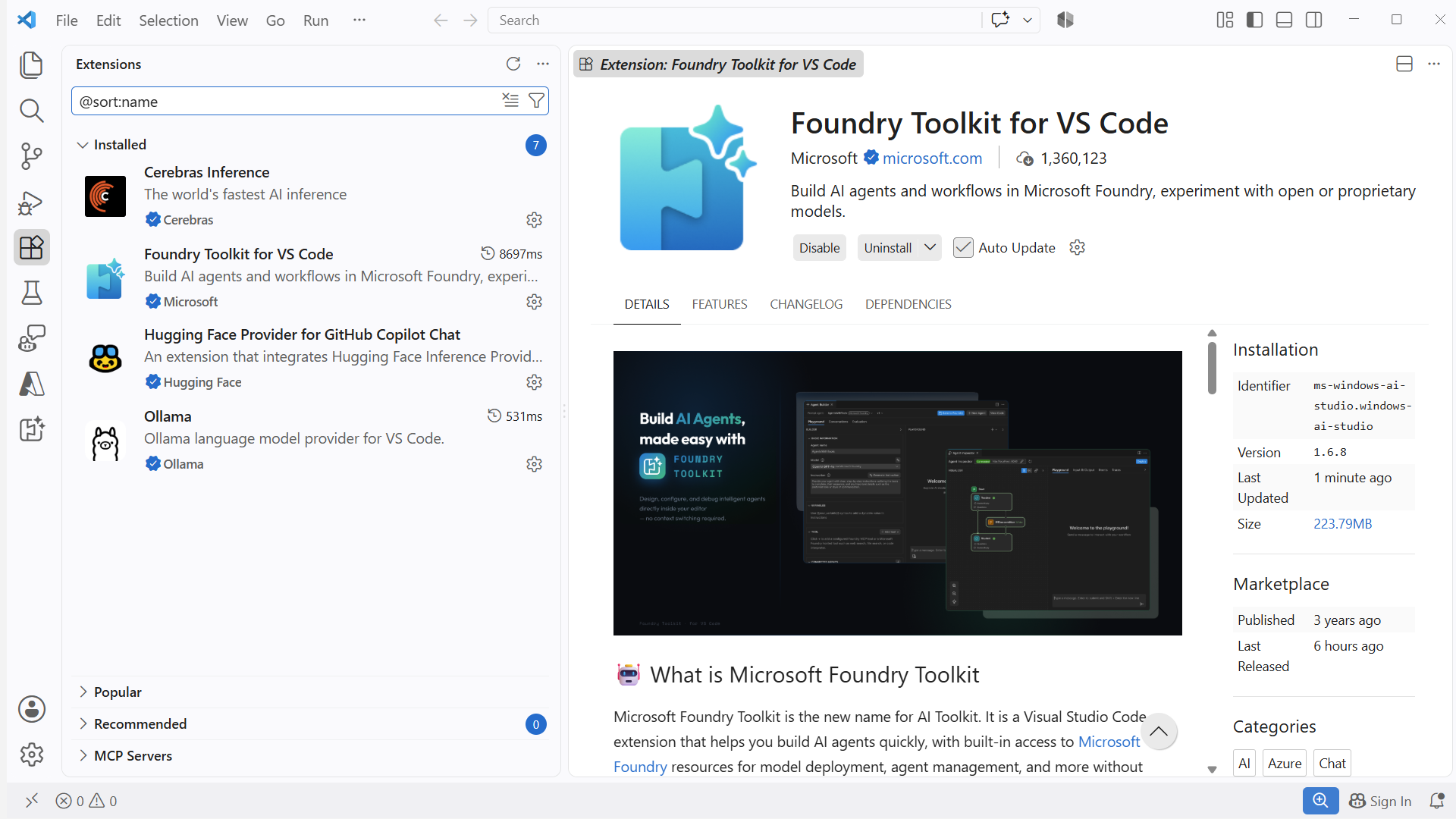This screenshot has height=819, width=1456.
Task: Open Extensions view more actions menu
Action: pos(543,64)
